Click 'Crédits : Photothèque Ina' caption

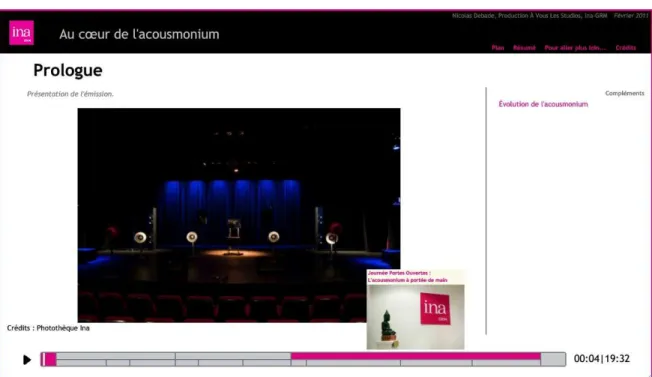48,328
